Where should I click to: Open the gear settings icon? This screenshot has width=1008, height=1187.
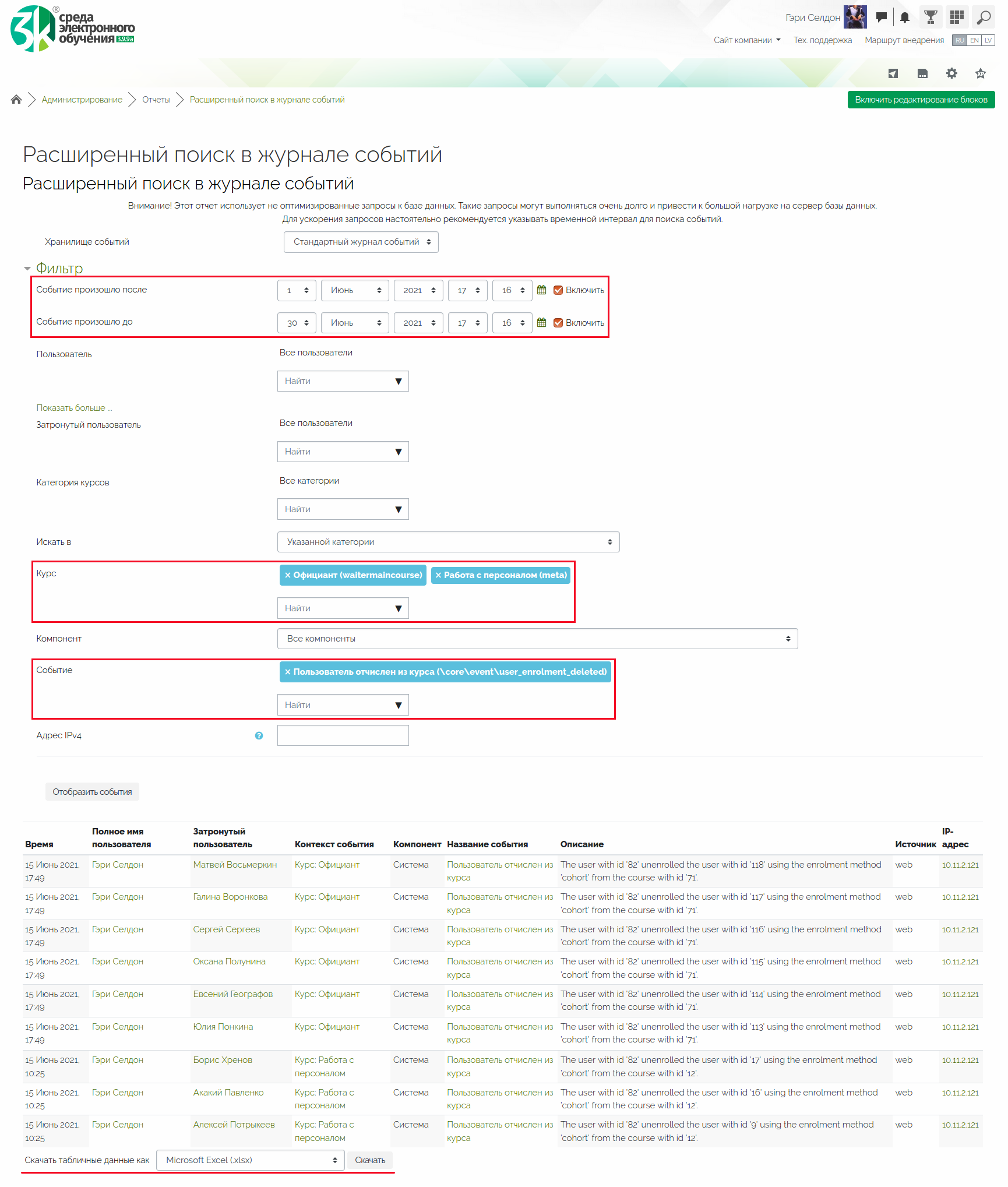[951, 73]
